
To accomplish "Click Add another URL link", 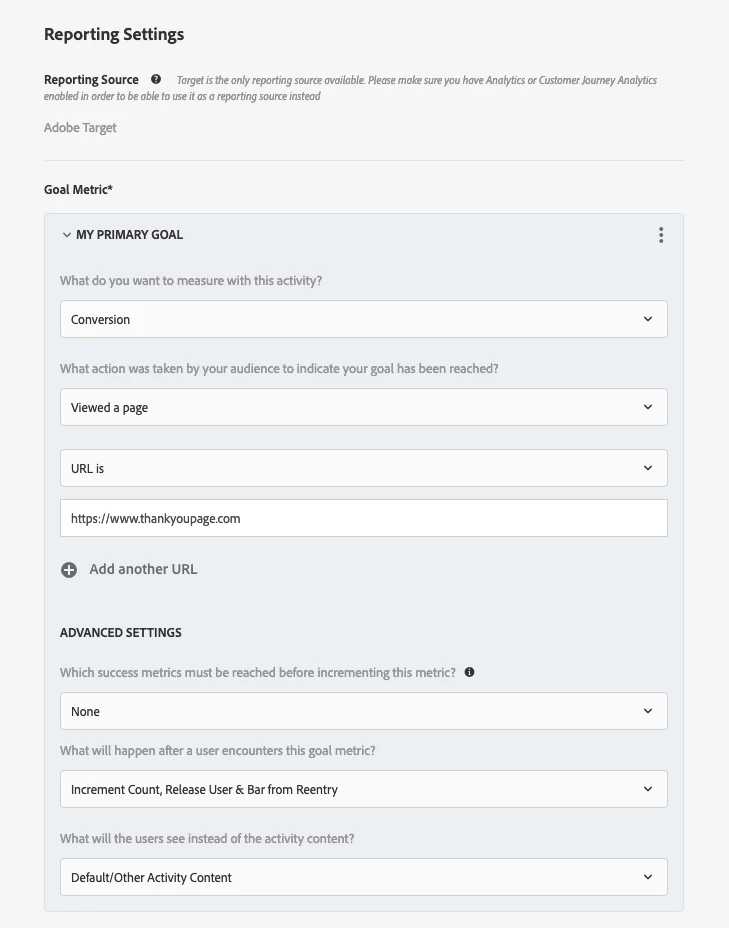I will pyautogui.click(x=143, y=569).
